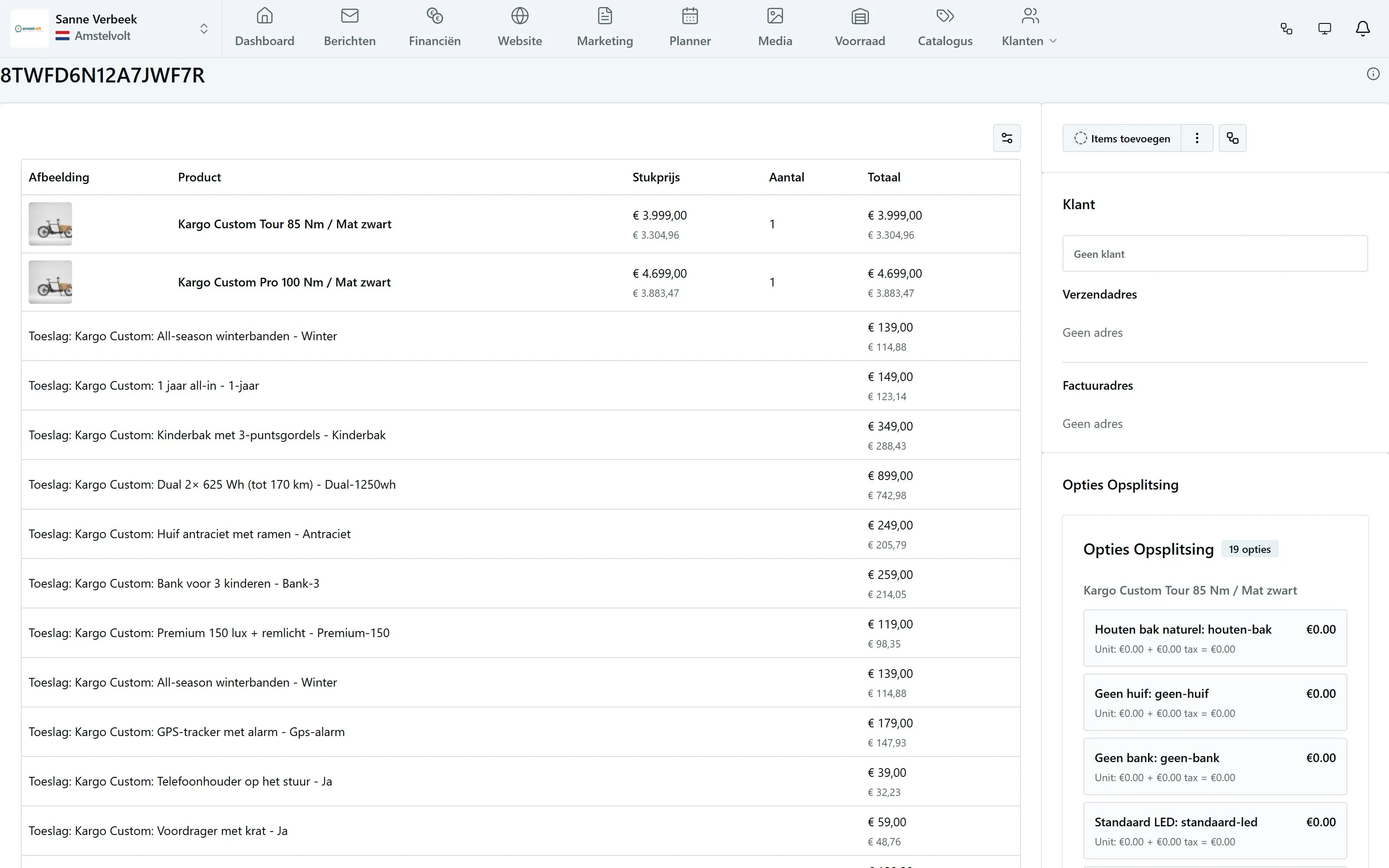The image size is (1389, 868).
Task: Click the Houten bak naturel option card
Action: point(1215,638)
